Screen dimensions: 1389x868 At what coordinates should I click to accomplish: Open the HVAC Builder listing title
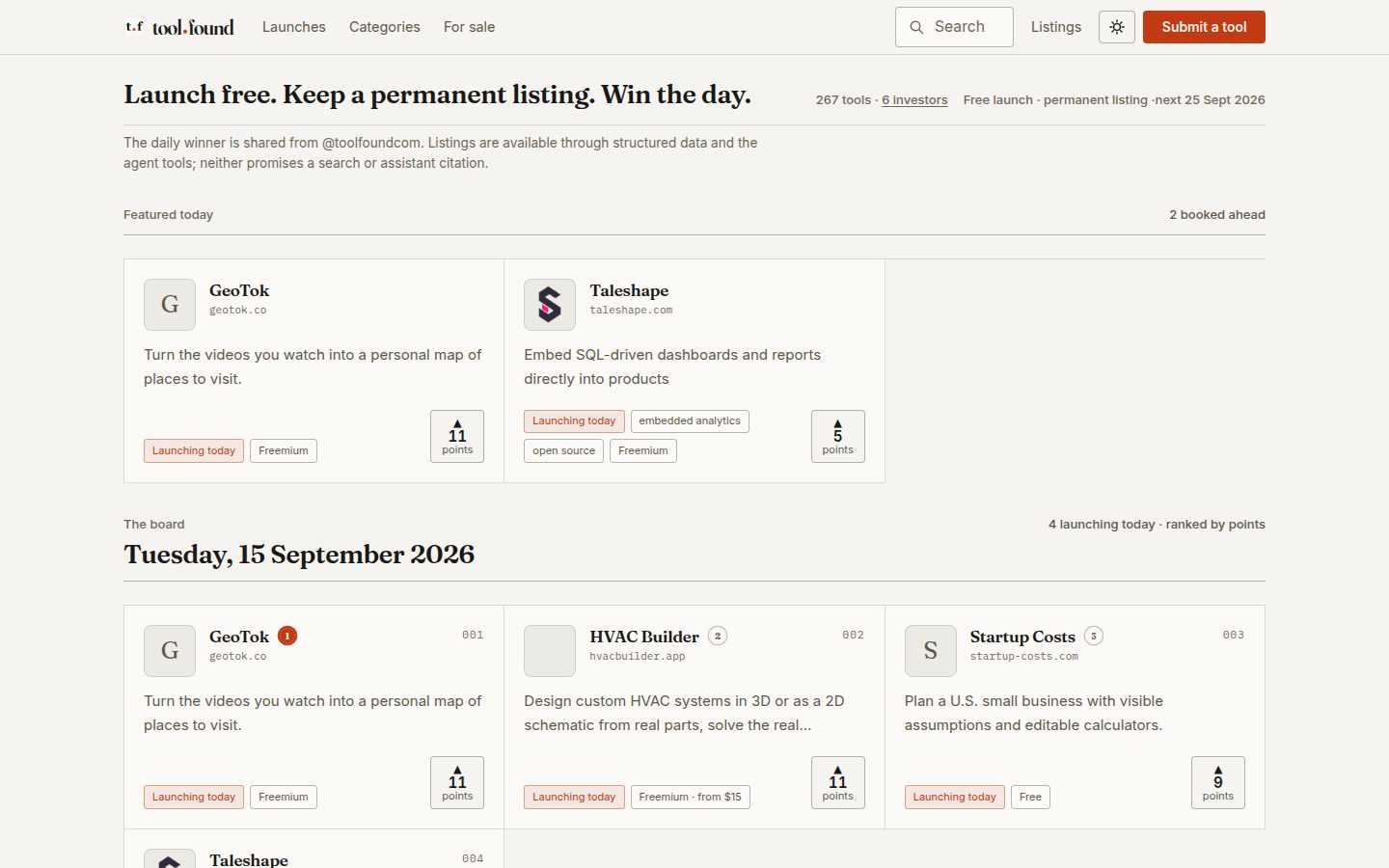tap(644, 637)
